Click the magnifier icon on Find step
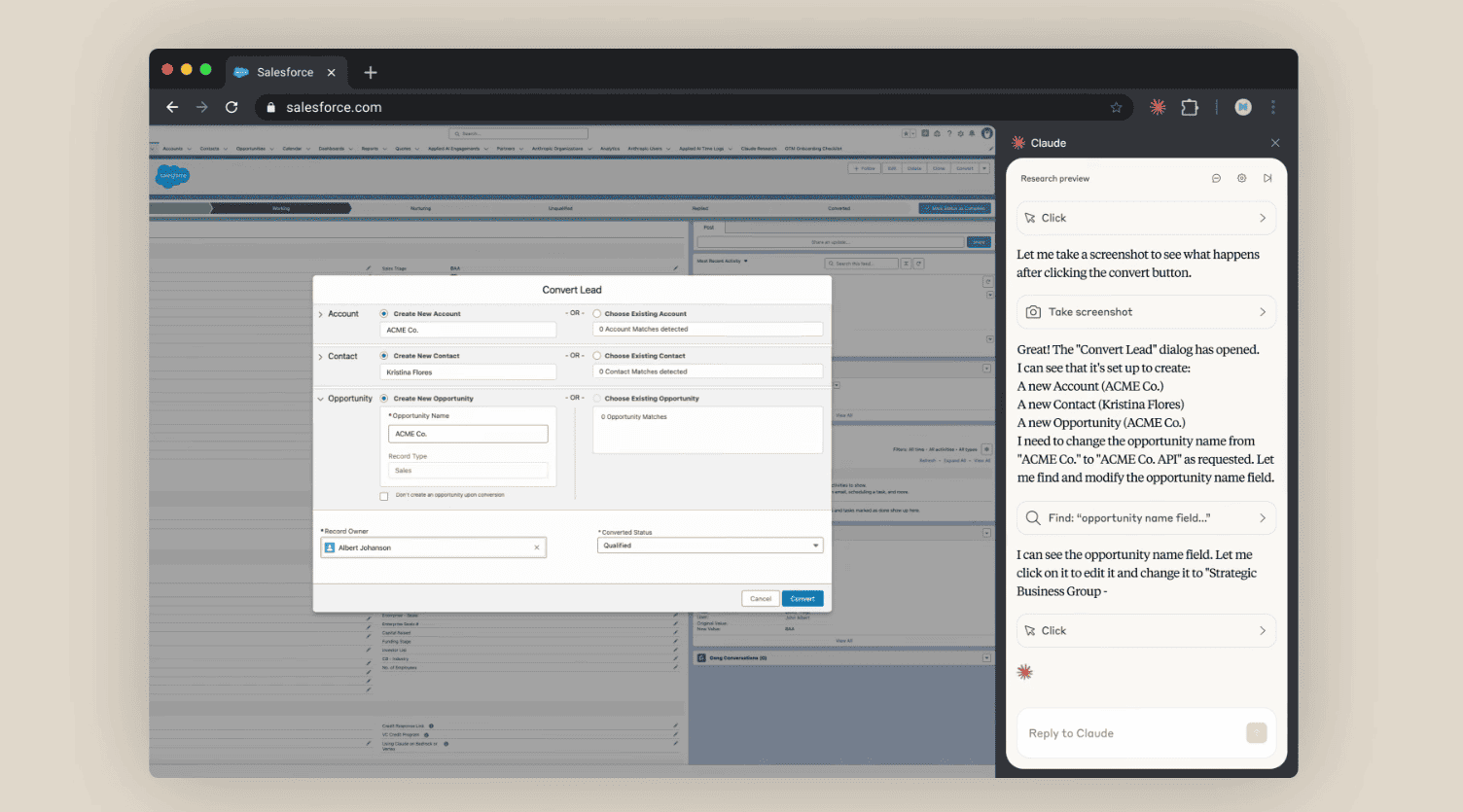 (x=1033, y=518)
